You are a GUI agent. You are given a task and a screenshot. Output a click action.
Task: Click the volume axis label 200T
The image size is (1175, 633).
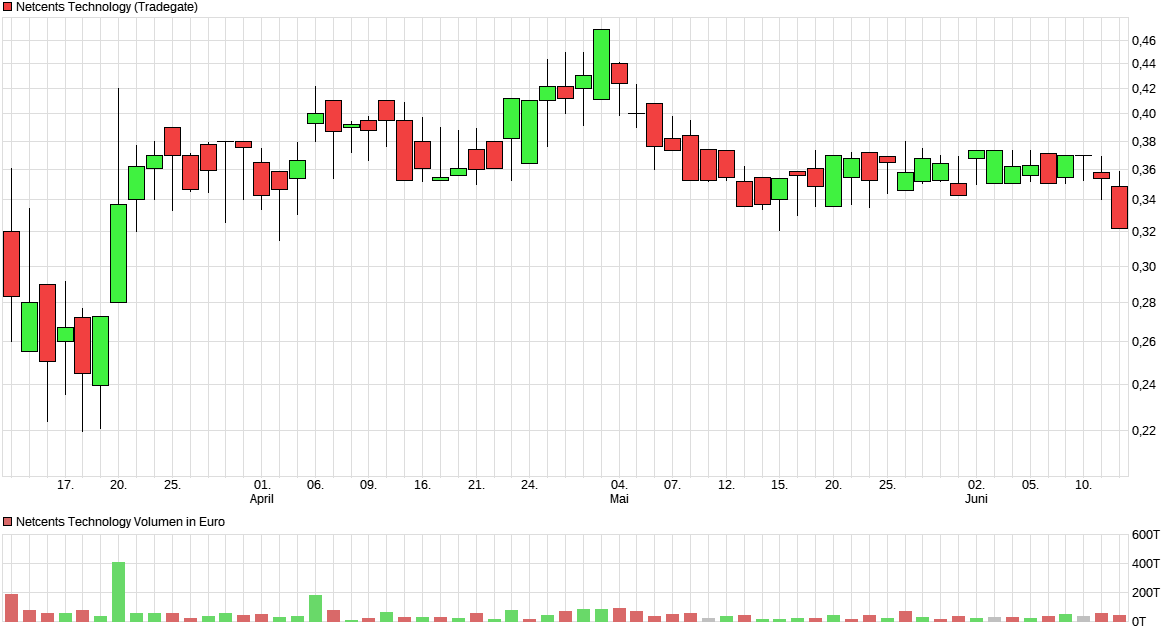coord(1146,593)
